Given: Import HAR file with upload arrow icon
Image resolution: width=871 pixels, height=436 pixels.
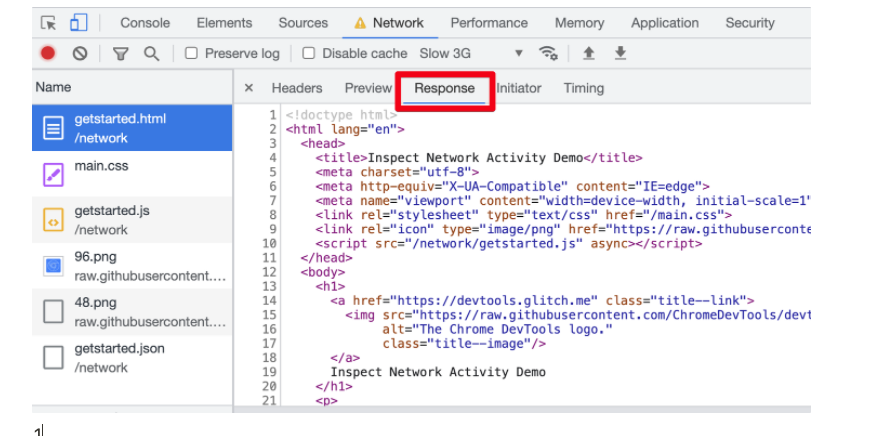Looking at the screenshot, I should pyautogui.click(x=588, y=53).
